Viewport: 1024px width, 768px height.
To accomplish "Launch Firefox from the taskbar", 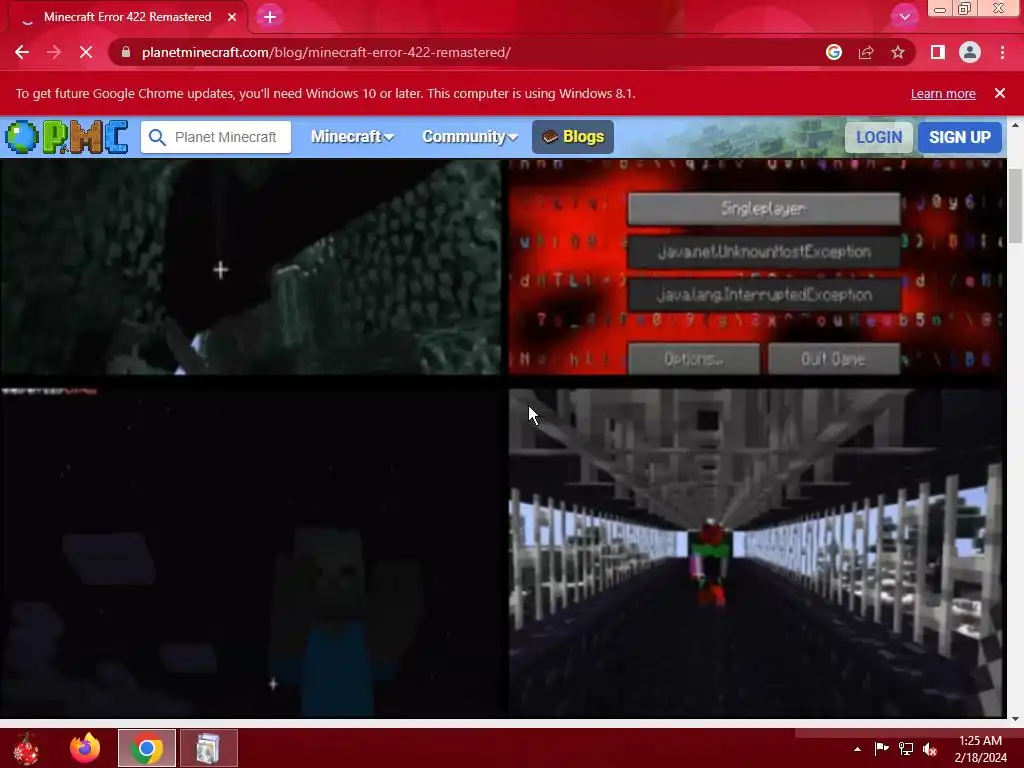I will pos(86,748).
